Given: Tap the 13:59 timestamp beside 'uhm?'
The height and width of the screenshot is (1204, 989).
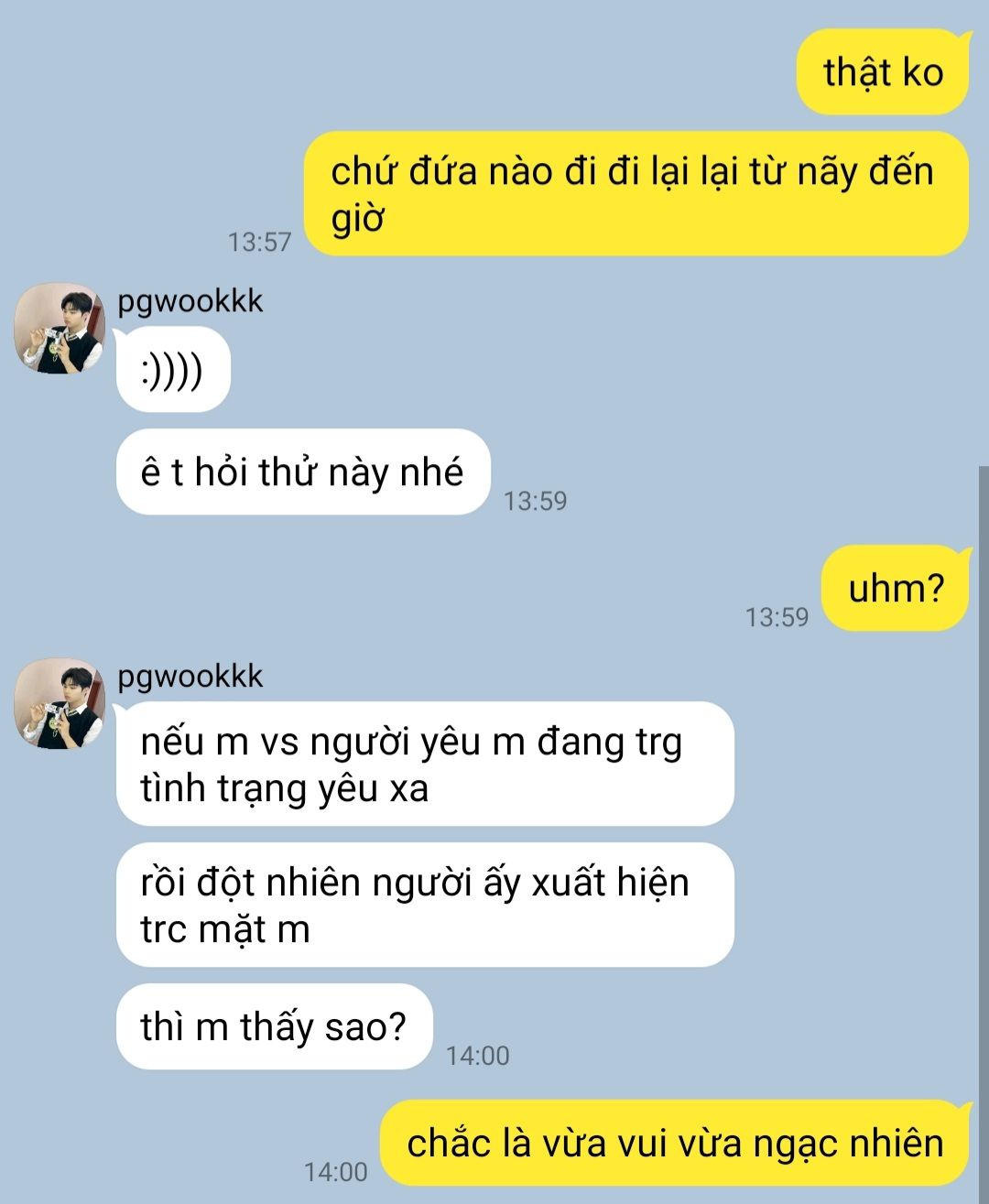Looking at the screenshot, I should point(777,617).
